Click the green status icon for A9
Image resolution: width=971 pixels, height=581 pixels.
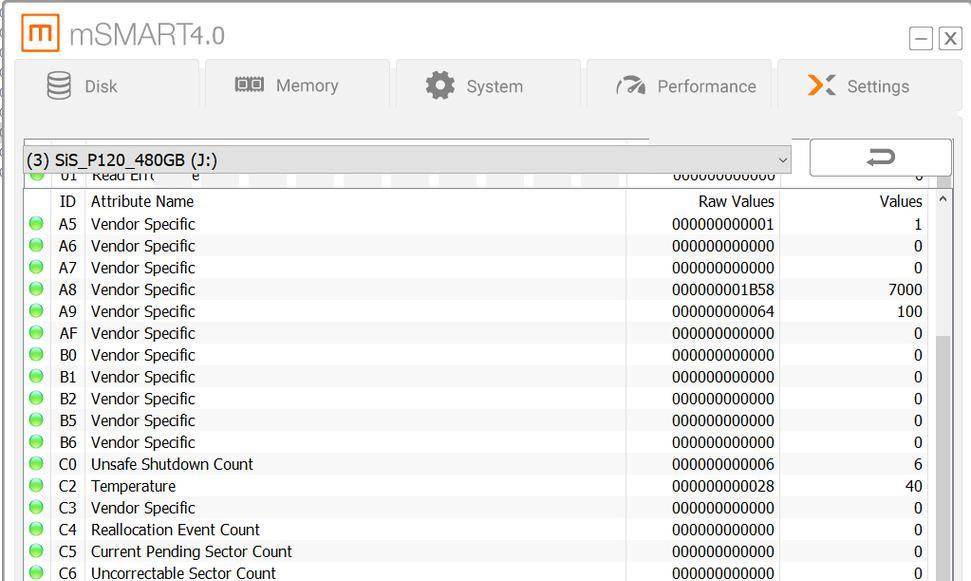coord(37,311)
